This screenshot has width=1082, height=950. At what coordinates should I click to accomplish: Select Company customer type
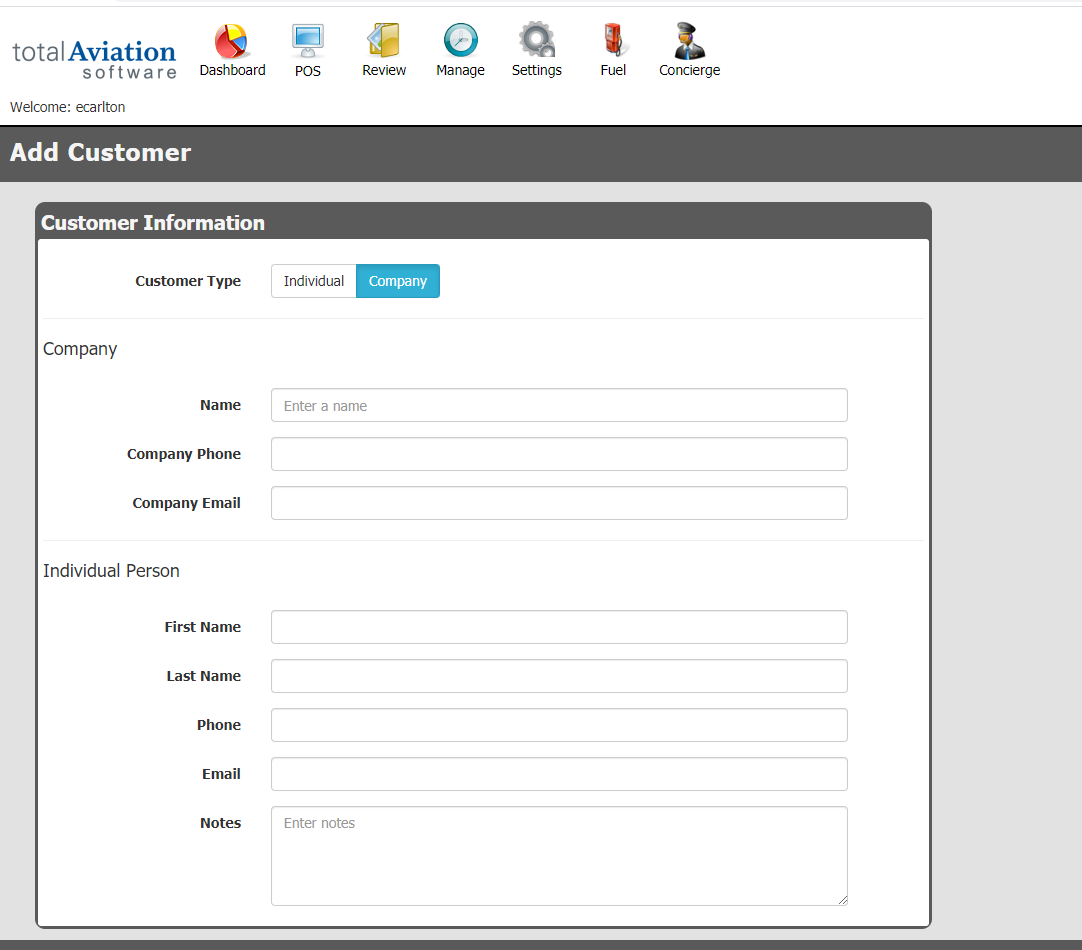[398, 281]
